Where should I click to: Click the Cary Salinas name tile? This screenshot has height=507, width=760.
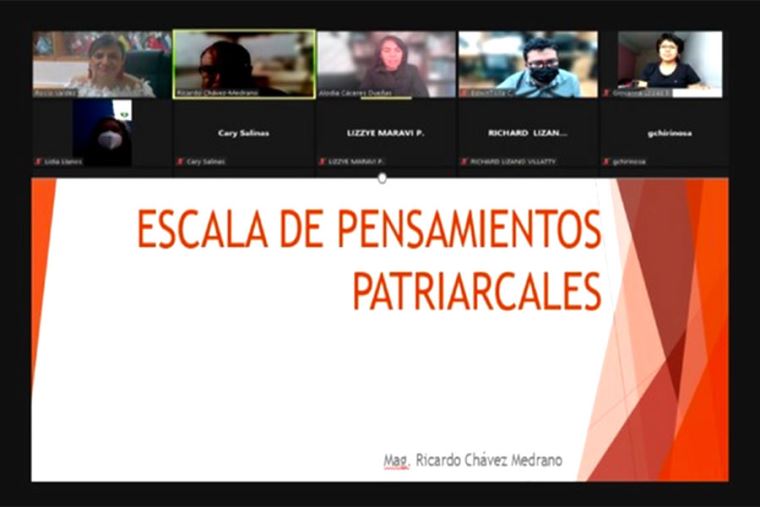click(x=244, y=132)
